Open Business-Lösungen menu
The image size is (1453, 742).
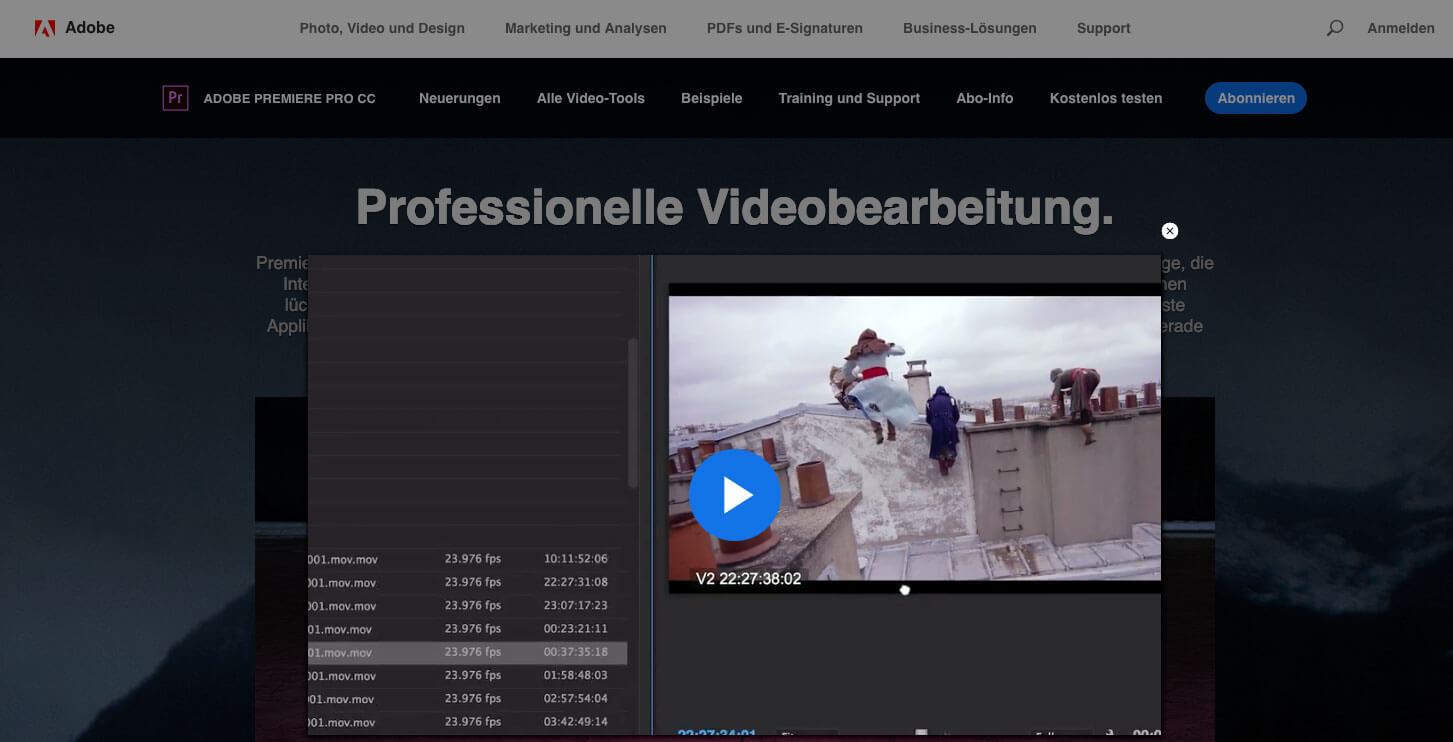pyautogui.click(x=969, y=28)
